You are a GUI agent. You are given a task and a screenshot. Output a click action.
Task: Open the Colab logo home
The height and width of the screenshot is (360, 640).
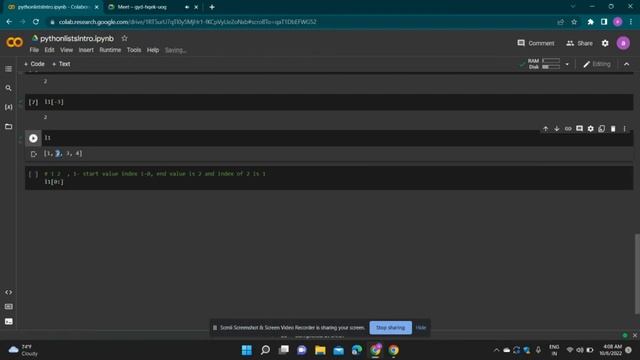[15, 42]
